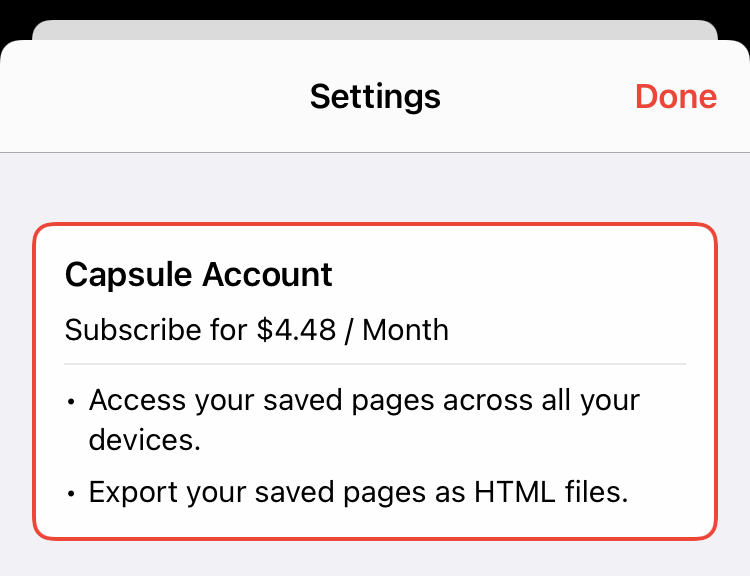Tap the 'HTML files.' text
Screen dimensions: 750x576
(x=551, y=492)
